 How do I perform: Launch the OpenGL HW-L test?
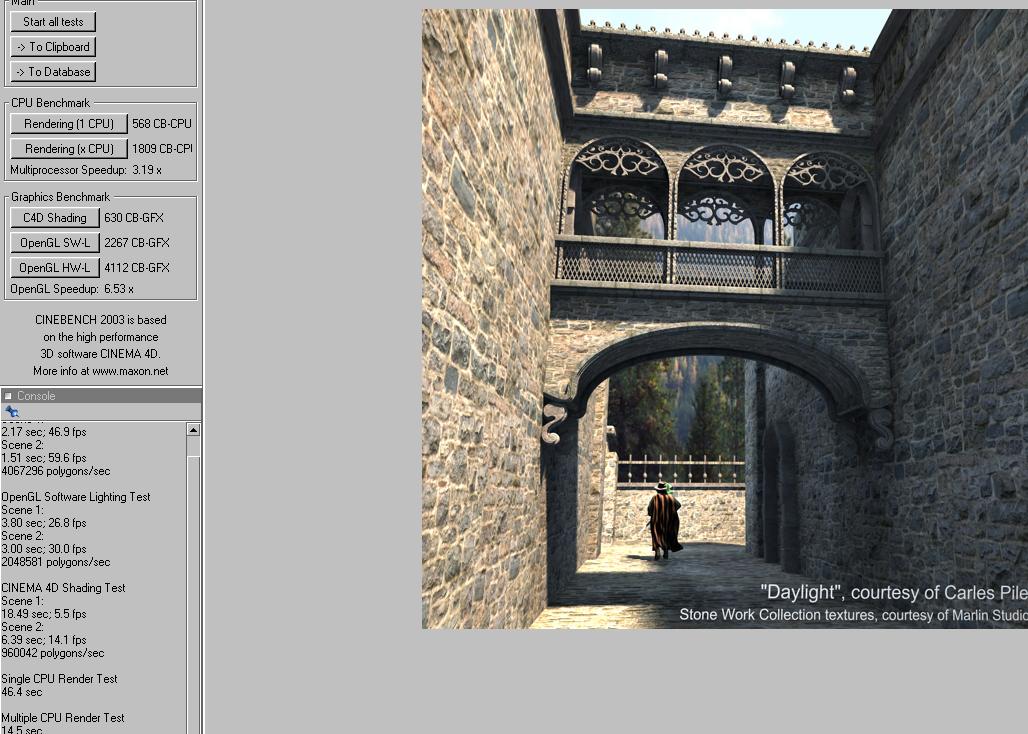tap(55, 267)
